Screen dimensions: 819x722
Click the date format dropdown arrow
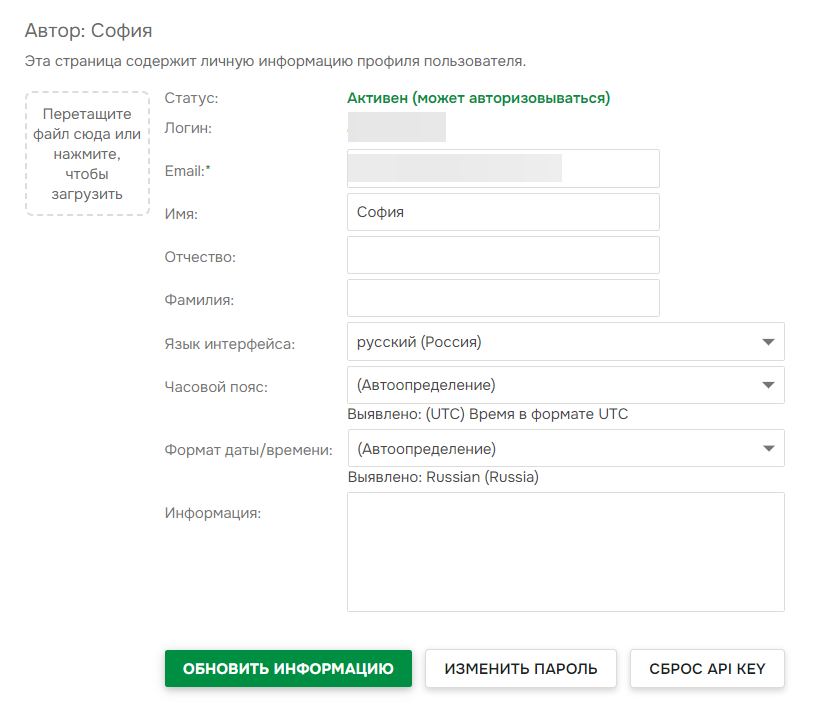(768, 448)
